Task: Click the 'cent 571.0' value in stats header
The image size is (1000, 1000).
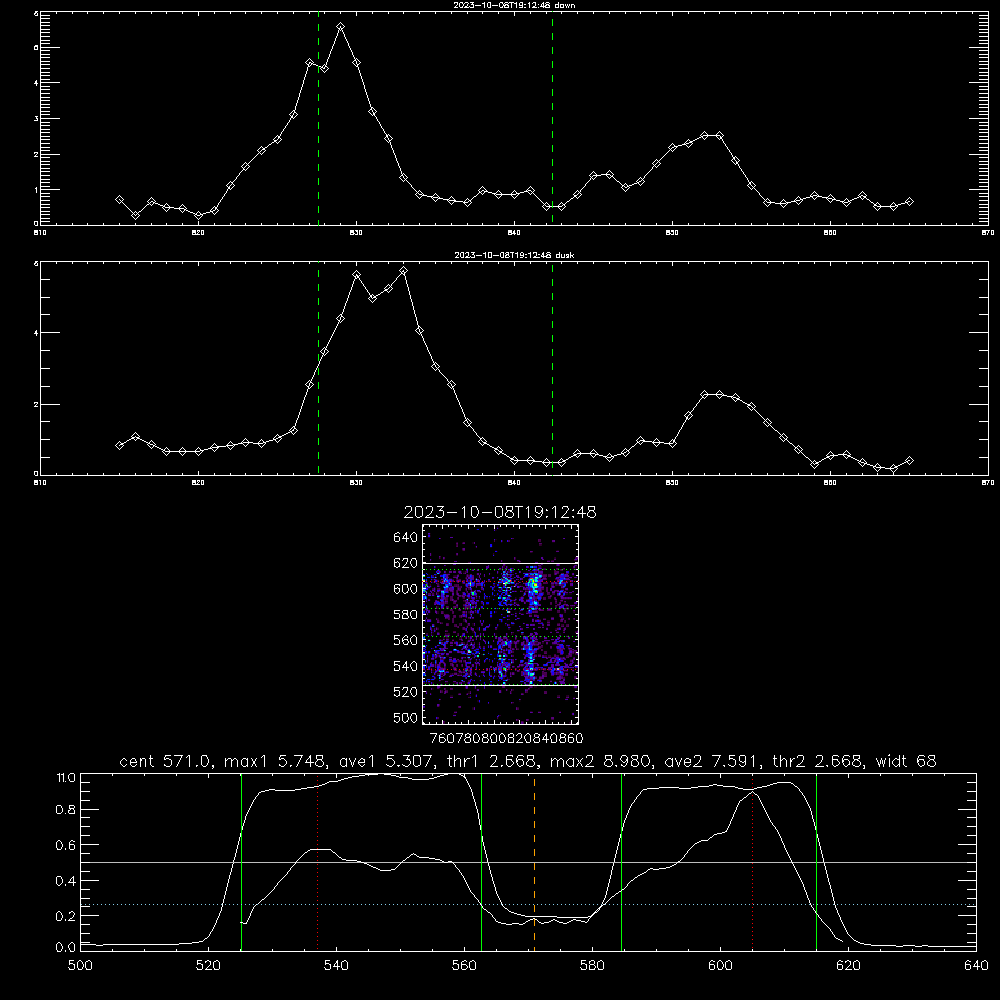Action: point(166,761)
